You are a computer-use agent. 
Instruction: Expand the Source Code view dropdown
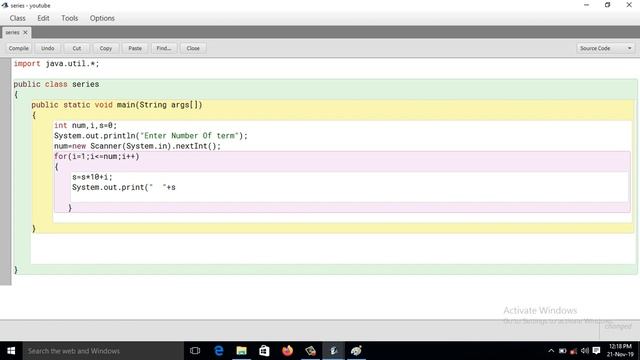606,48
